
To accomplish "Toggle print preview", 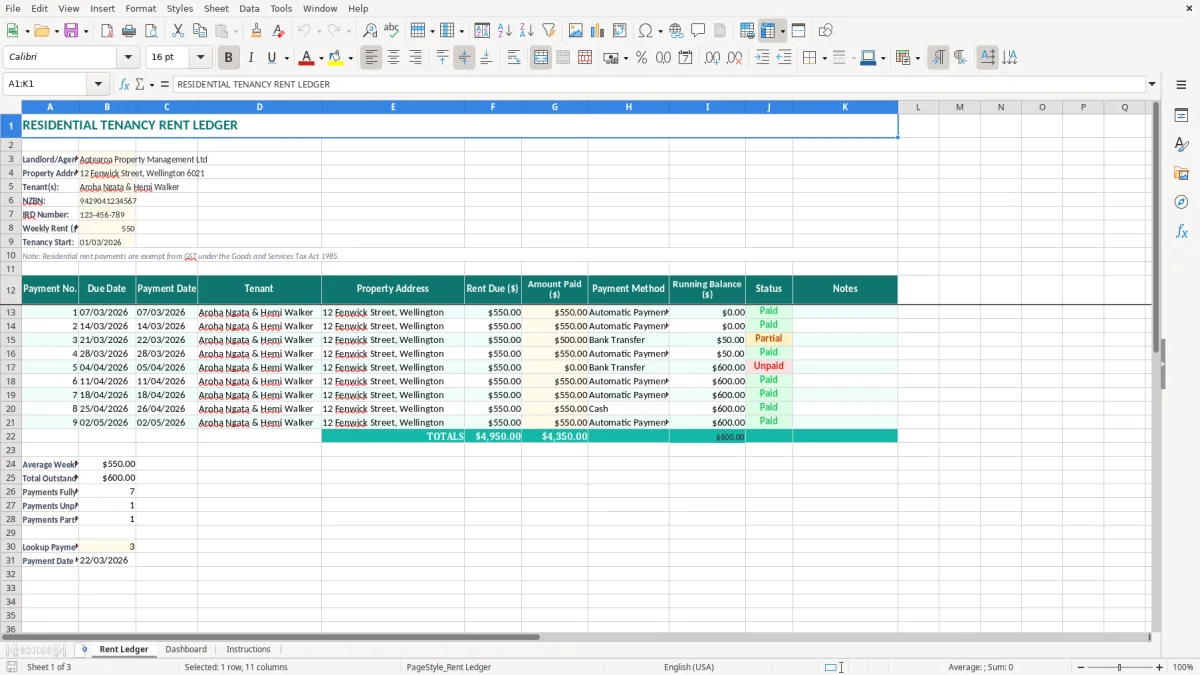I will (x=150, y=31).
